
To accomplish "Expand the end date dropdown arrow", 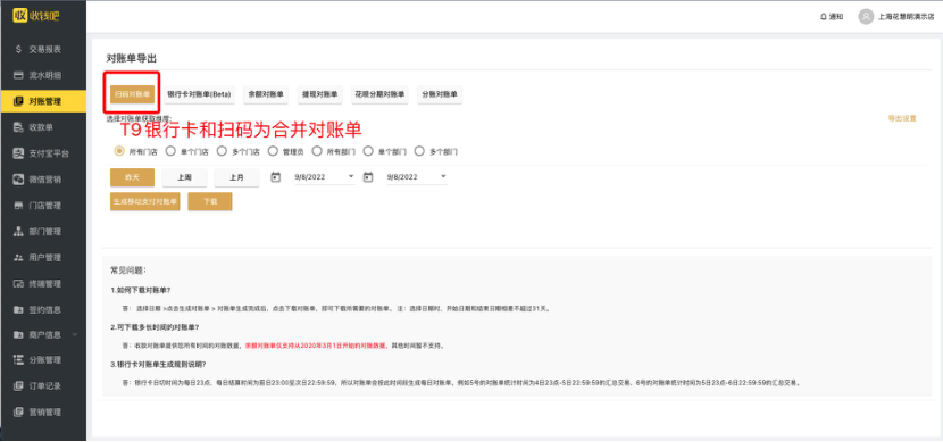I will (443, 177).
